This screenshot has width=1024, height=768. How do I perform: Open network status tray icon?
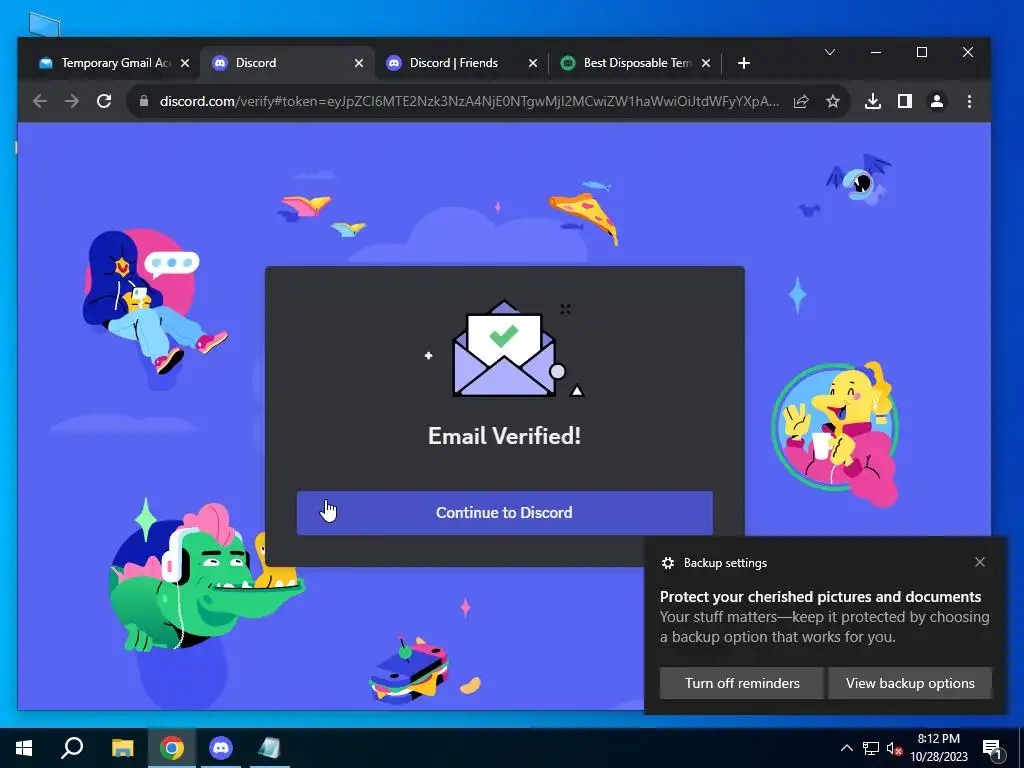(871, 748)
